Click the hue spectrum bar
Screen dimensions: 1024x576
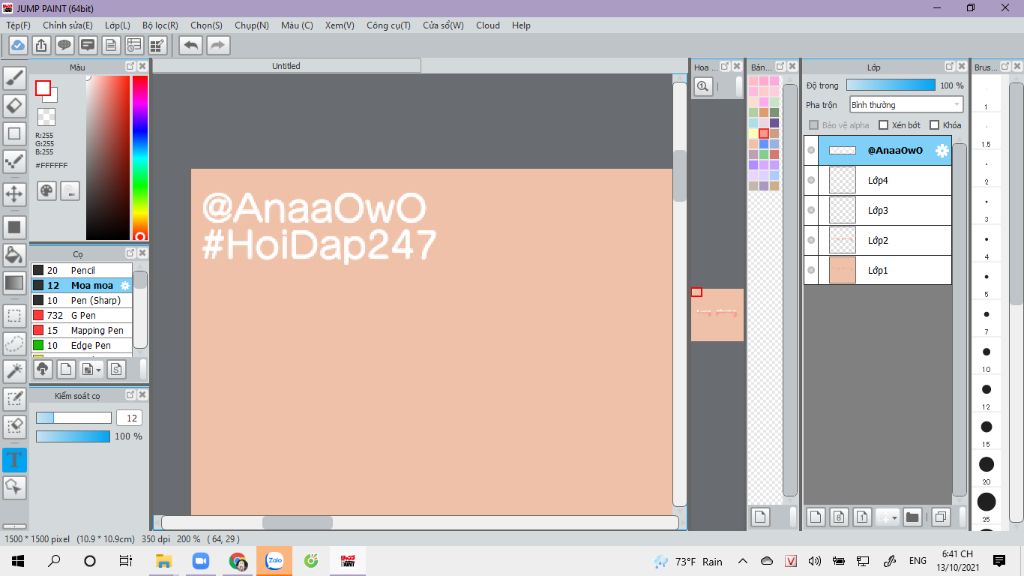point(140,157)
